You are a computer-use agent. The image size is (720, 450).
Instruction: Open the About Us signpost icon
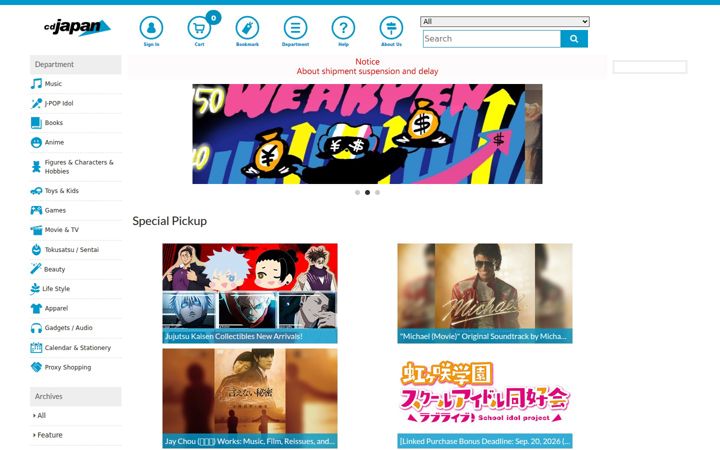point(391,28)
